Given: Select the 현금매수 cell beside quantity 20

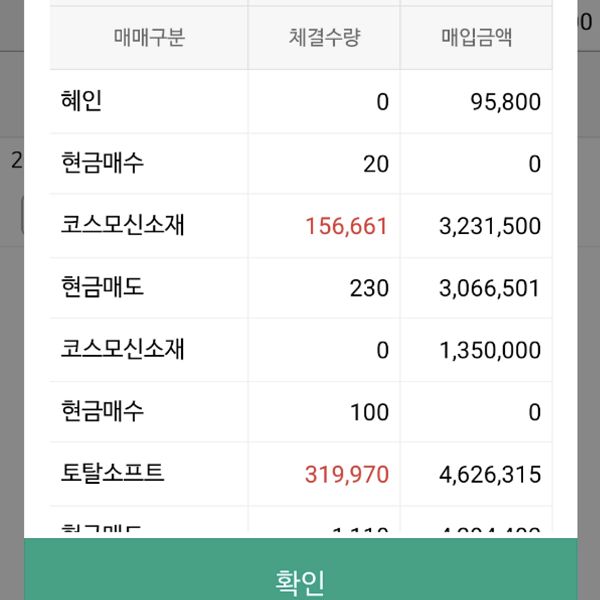Looking at the screenshot, I should pos(102,163).
